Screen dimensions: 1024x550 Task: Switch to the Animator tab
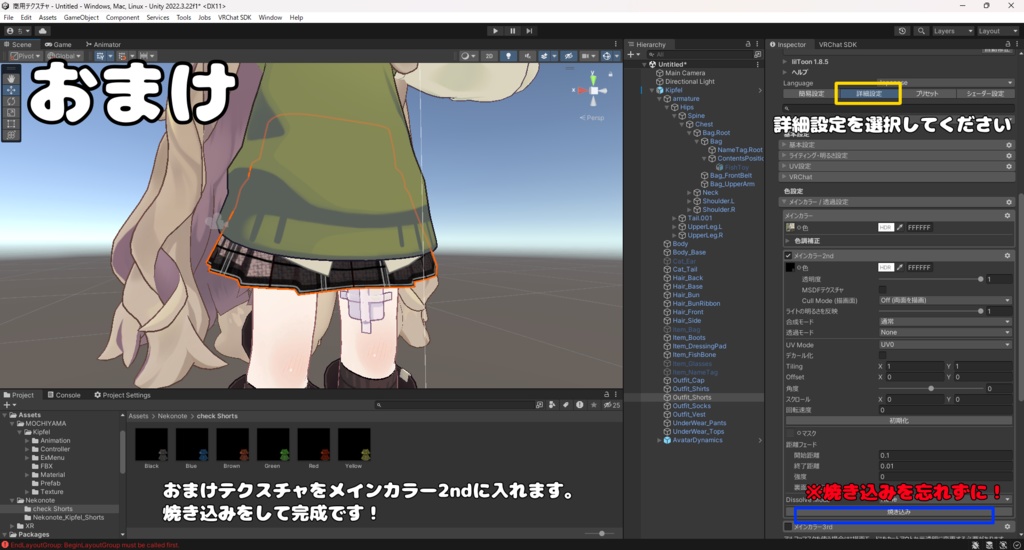click(103, 44)
